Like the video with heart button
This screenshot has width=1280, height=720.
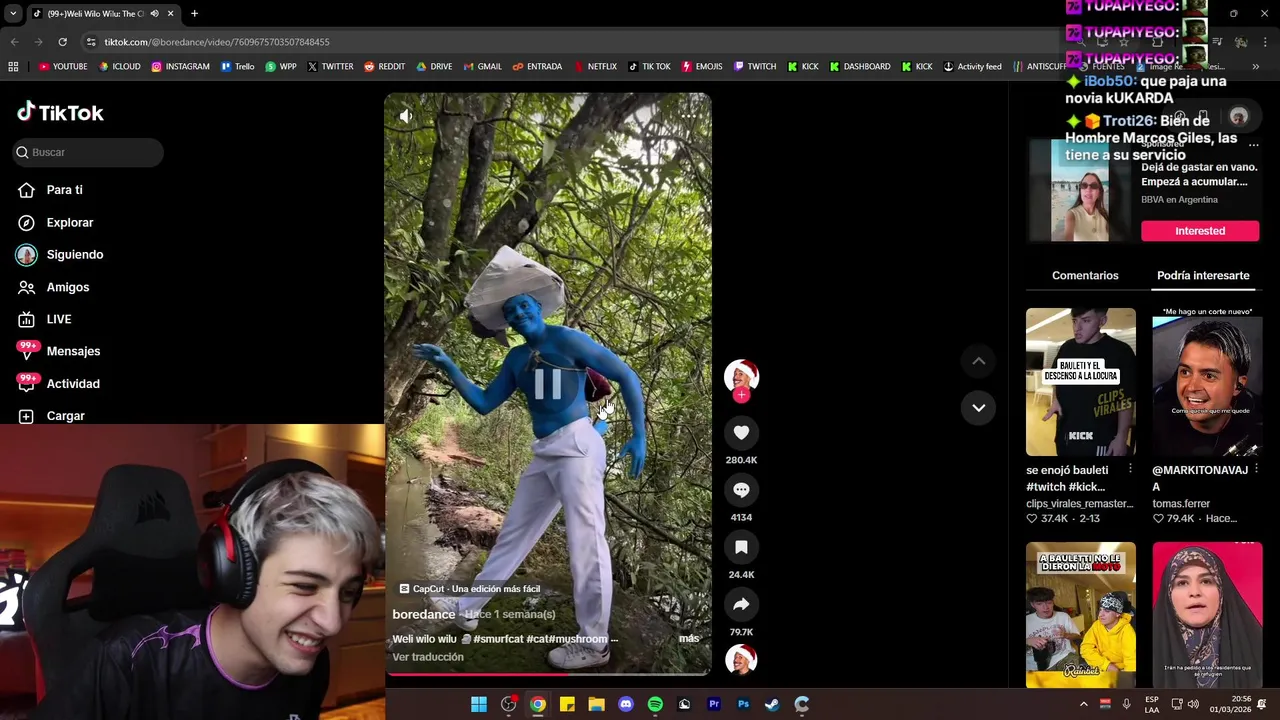tap(741, 433)
